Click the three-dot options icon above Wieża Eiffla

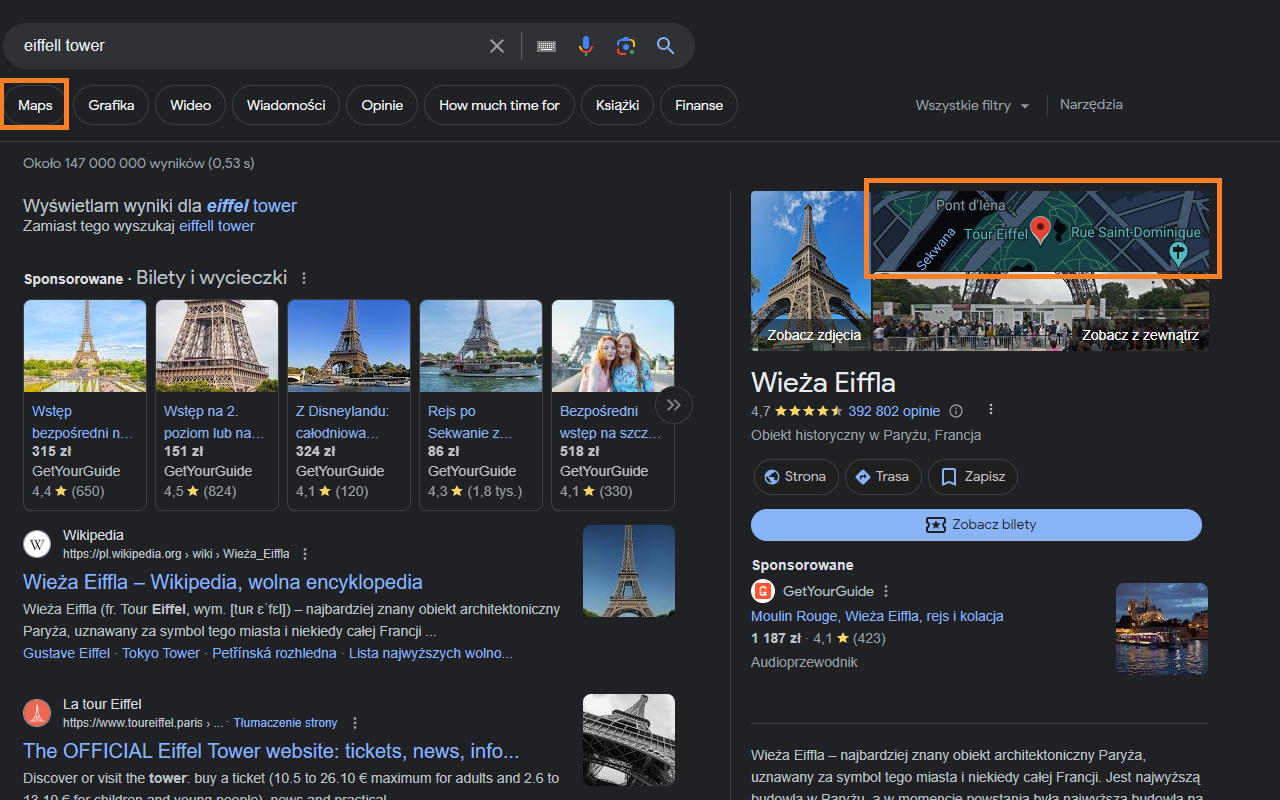pyautogui.click(x=990, y=409)
